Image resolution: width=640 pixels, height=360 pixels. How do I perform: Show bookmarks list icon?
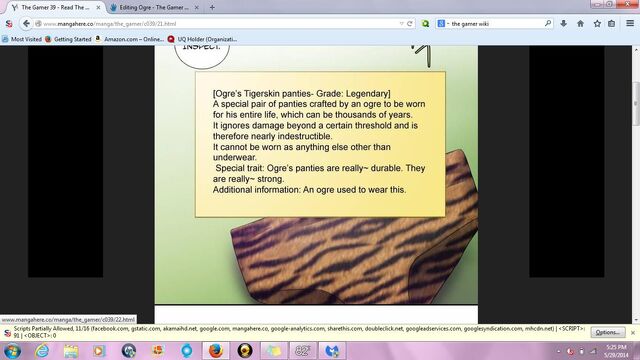[x=611, y=24]
